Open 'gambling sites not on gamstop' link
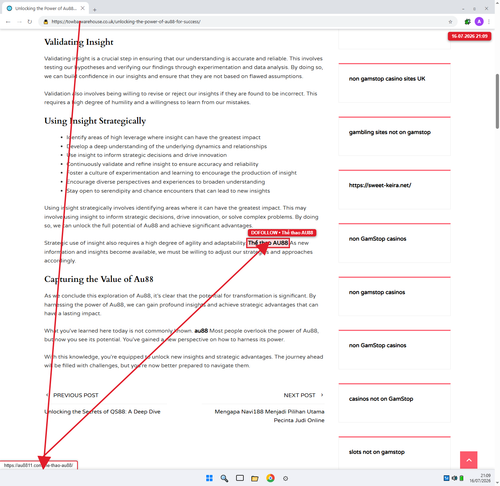 (x=390, y=132)
